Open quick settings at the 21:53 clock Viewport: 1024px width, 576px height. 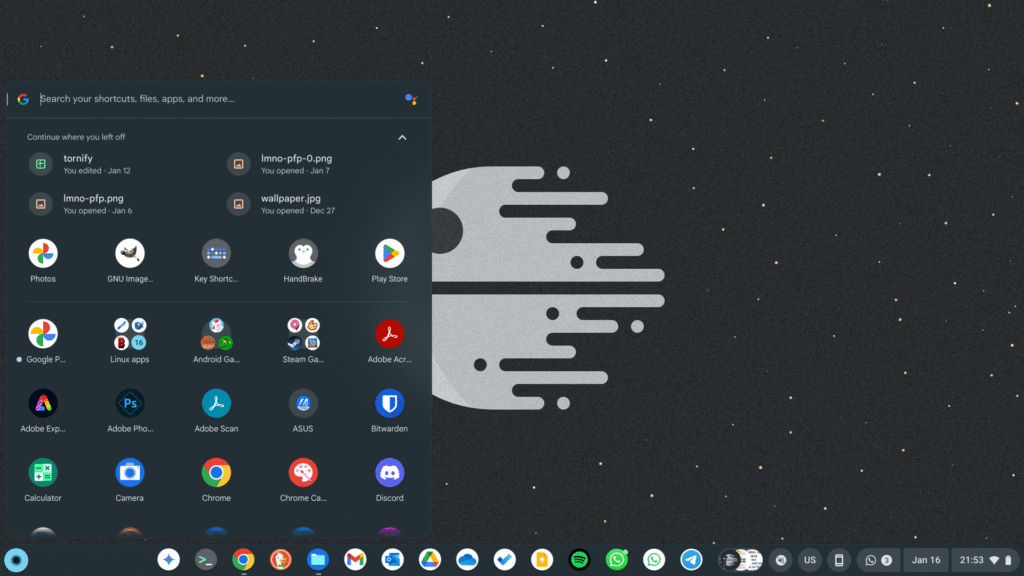click(x=985, y=560)
